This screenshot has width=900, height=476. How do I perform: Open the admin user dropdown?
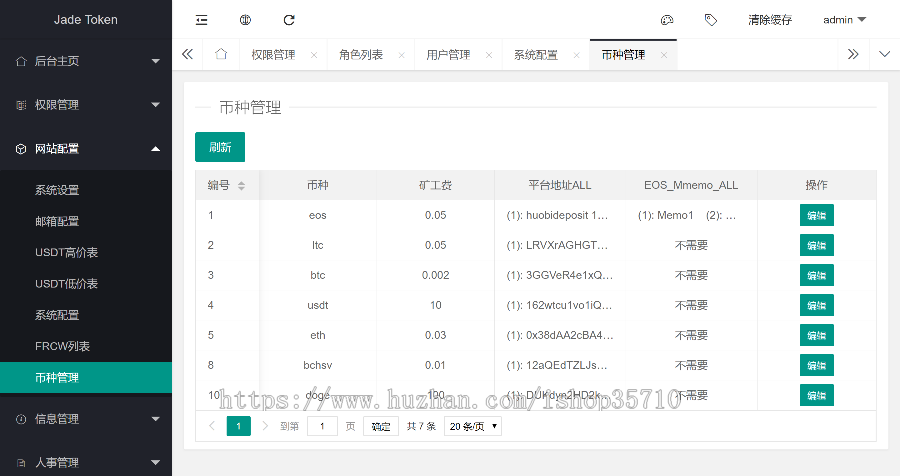(x=844, y=20)
